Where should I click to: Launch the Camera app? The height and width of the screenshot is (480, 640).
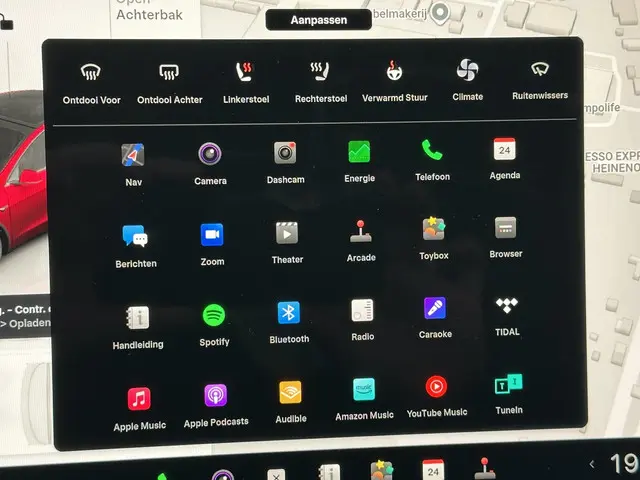point(210,154)
